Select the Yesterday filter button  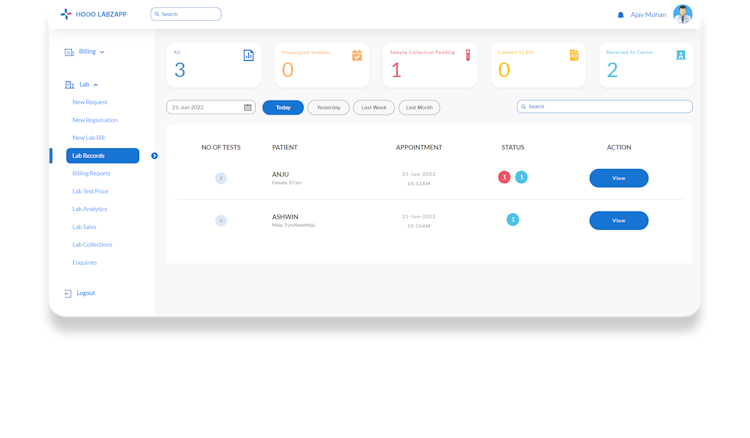tap(329, 108)
